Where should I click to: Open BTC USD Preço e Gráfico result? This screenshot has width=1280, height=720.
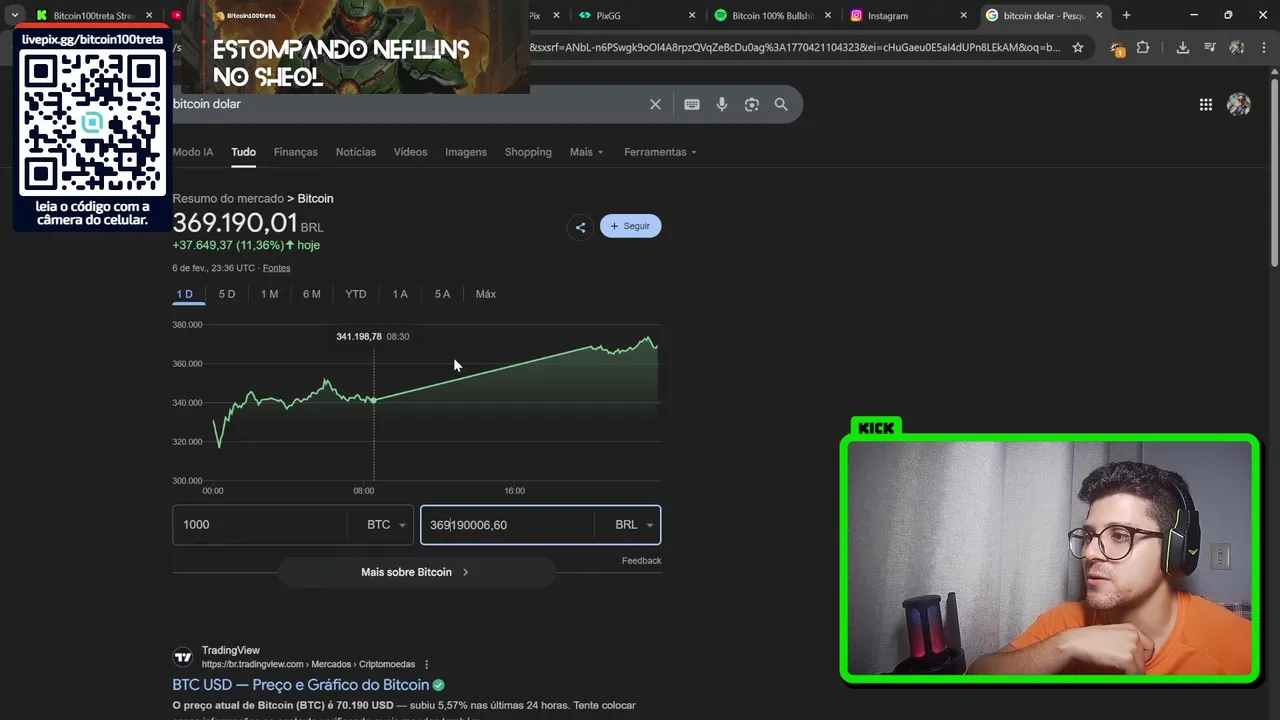tap(301, 685)
